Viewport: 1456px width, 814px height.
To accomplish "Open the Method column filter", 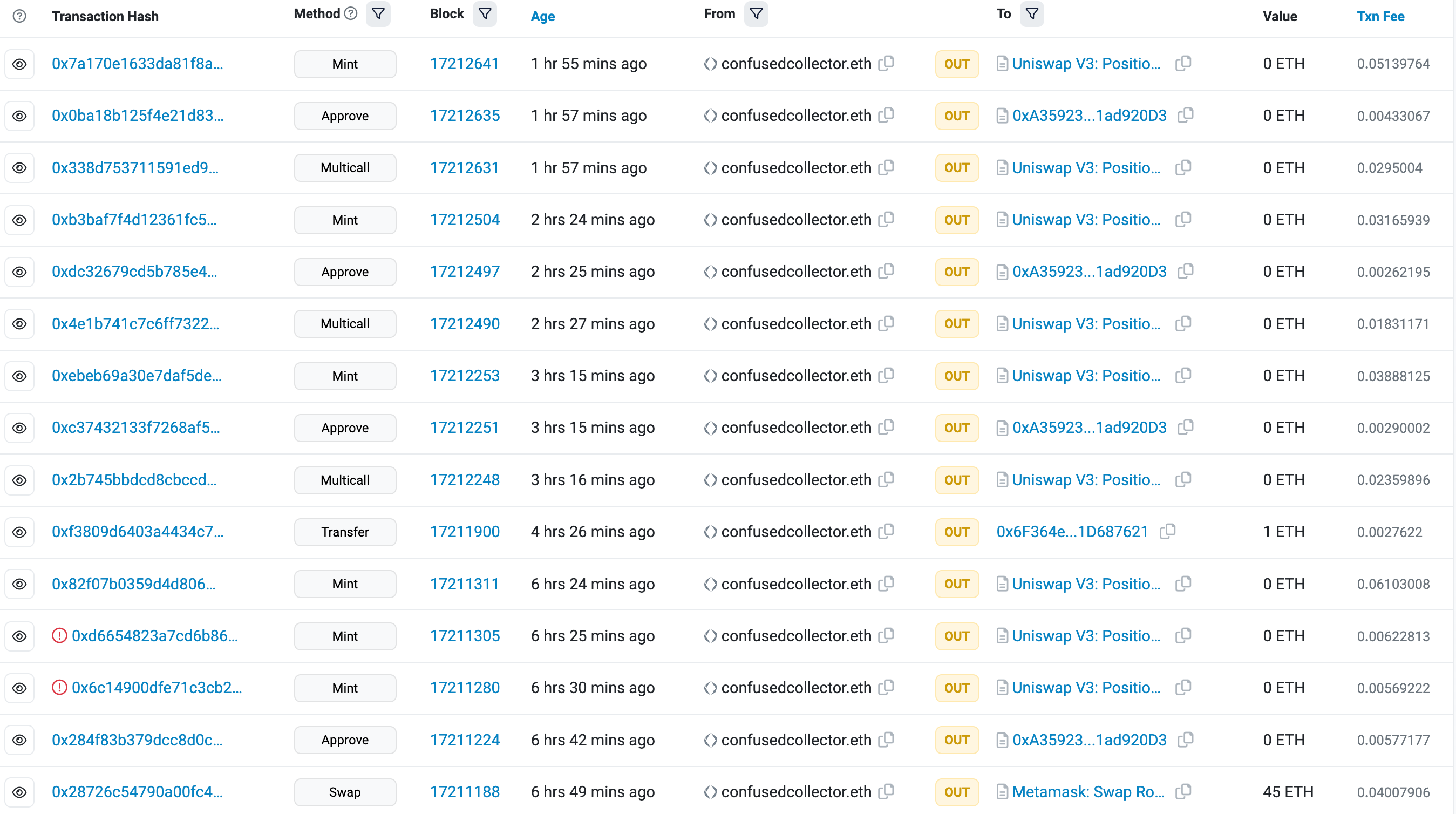I will (378, 13).
